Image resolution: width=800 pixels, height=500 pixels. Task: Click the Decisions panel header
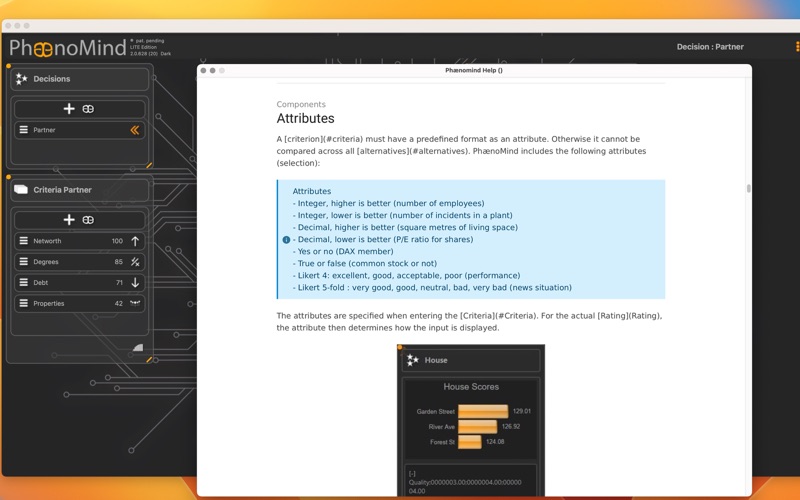80,79
